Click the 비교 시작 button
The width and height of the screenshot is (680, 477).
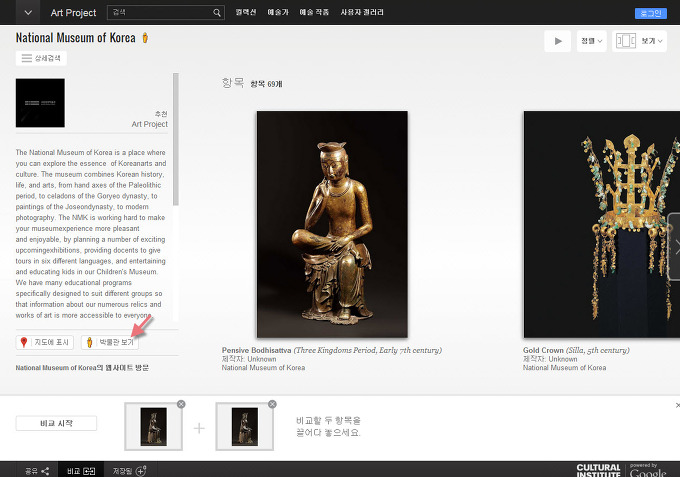(56, 423)
